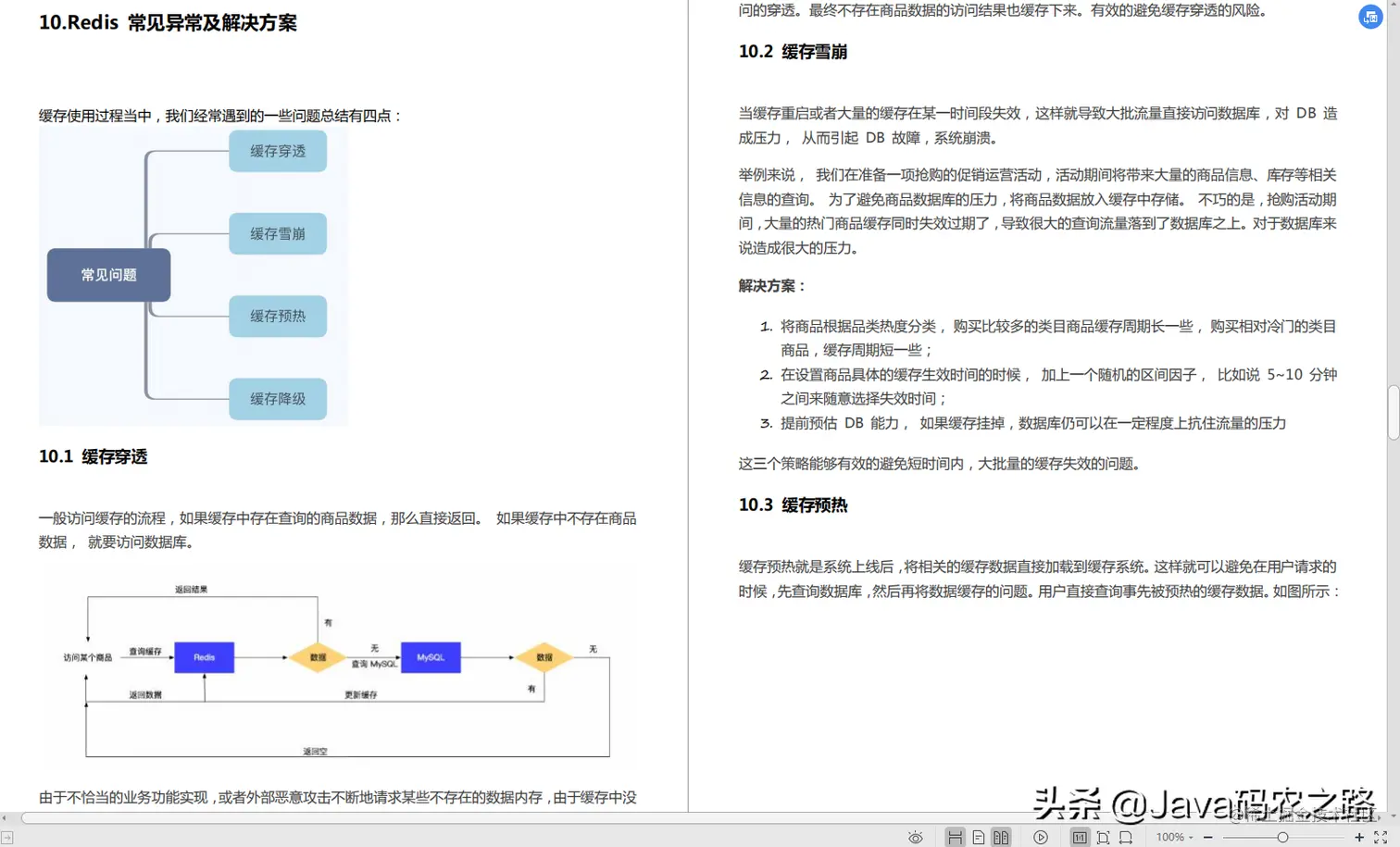Viewport: 1400px width, 847px height.
Task: Select the continuous scrolling view icon
Action: (955, 837)
